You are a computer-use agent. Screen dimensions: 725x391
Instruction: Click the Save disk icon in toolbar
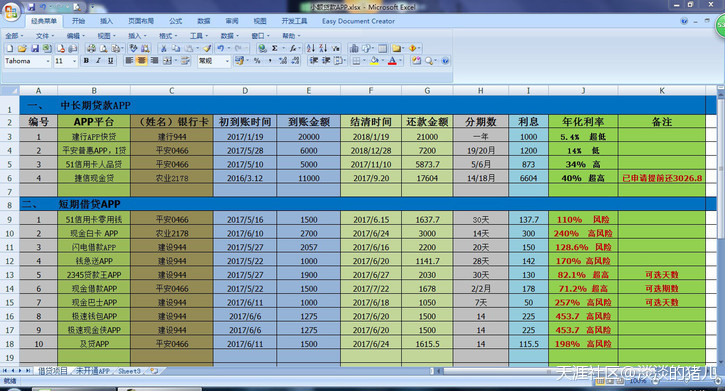click(x=35, y=48)
